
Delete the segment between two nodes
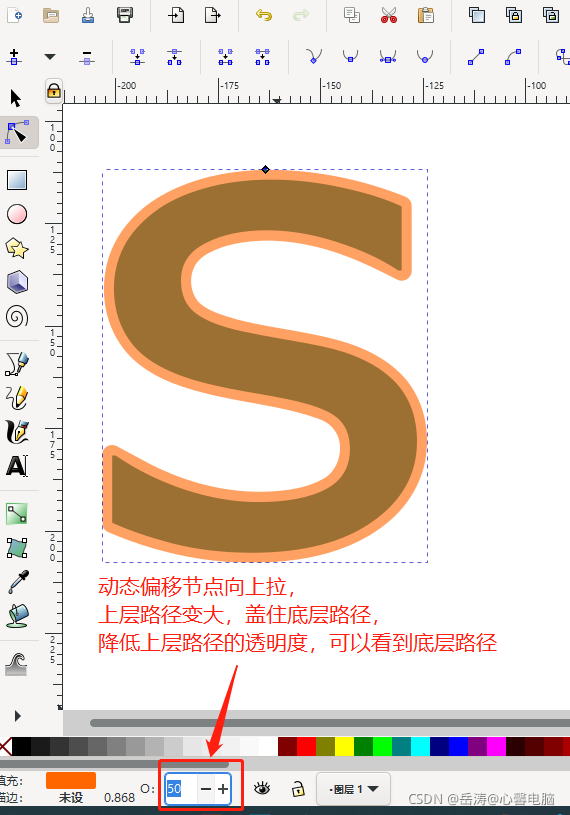tap(262, 57)
